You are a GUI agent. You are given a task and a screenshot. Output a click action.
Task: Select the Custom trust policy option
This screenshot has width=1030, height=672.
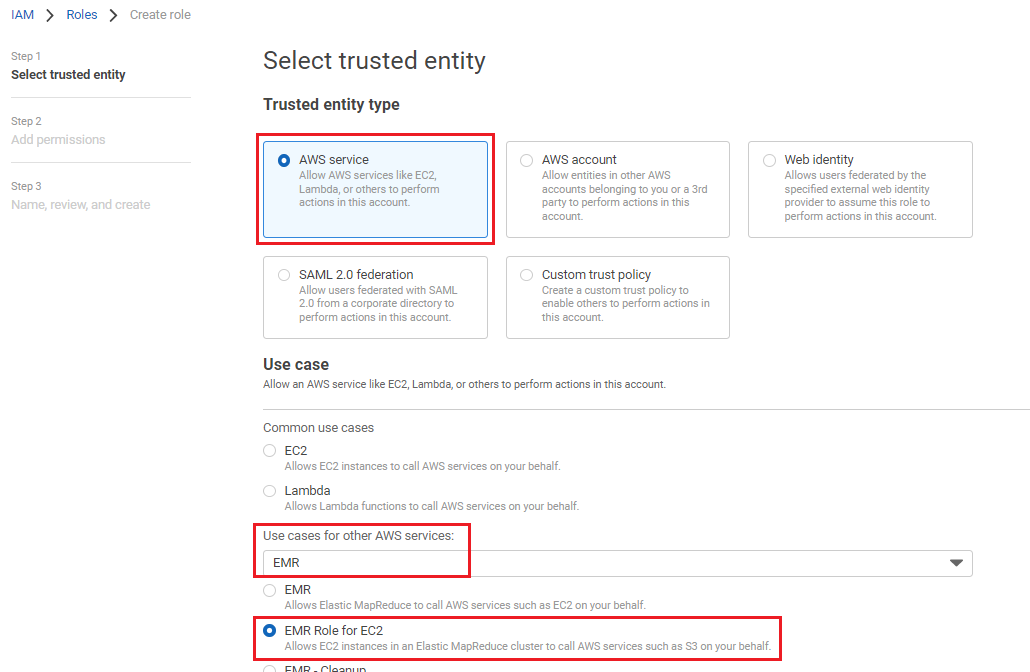(526, 274)
